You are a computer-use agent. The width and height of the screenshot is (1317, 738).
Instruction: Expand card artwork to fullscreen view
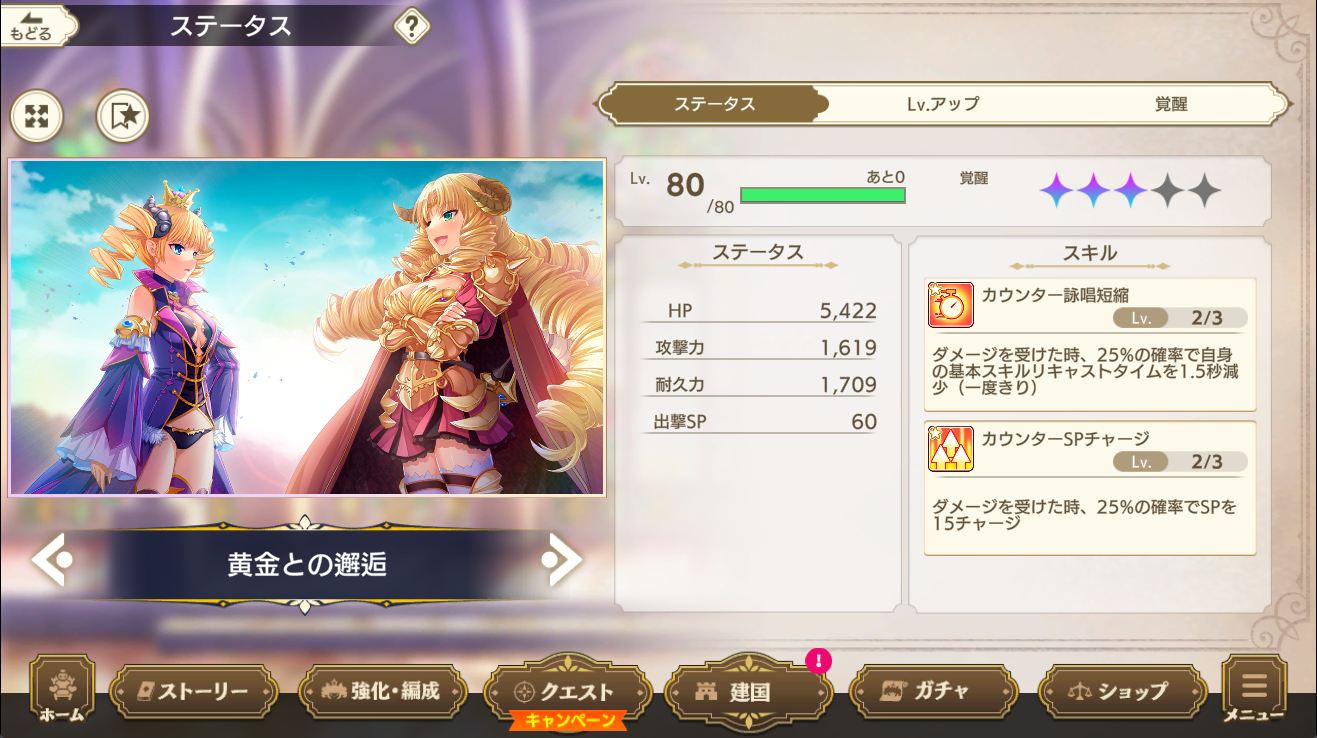36,118
